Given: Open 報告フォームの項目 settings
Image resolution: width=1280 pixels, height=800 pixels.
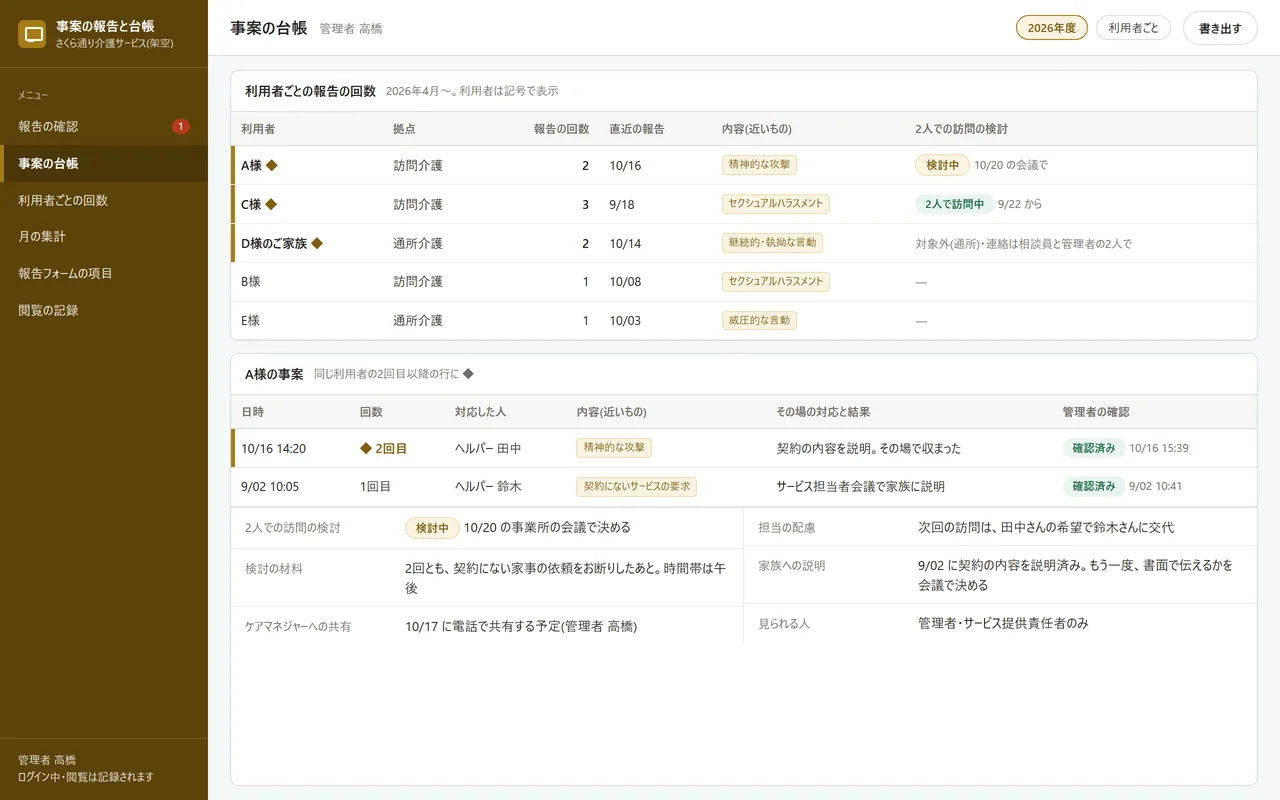Looking at the screenshot, I should (x=104, y=273).
